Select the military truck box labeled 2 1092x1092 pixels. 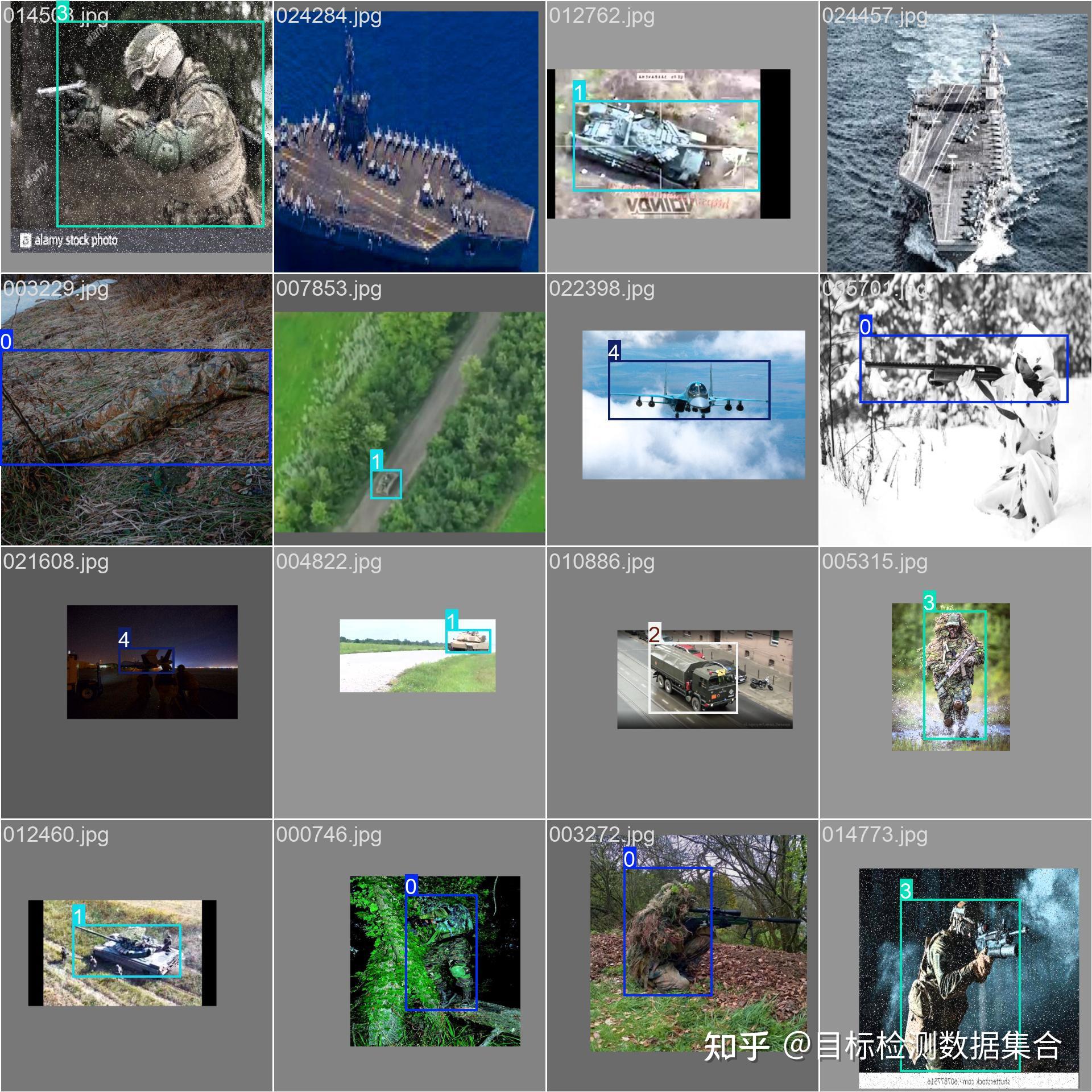coord(693,677)
